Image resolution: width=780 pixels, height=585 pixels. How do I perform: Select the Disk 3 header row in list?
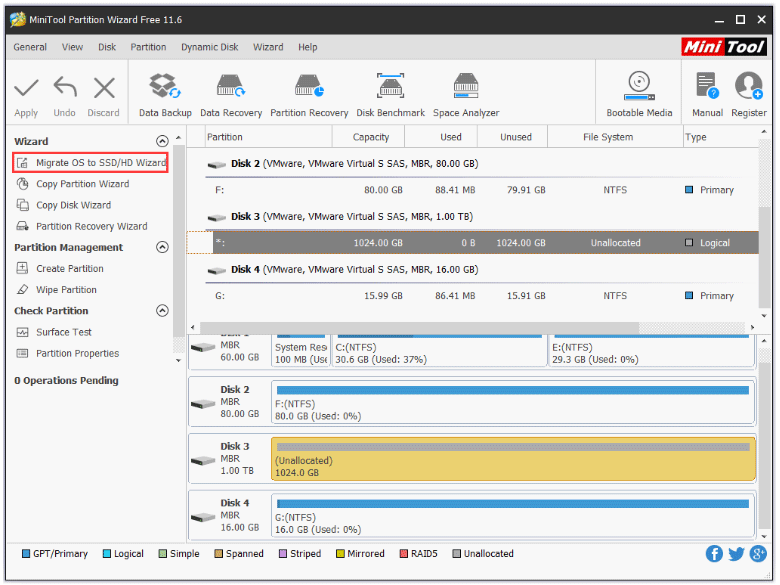(473, 216)
